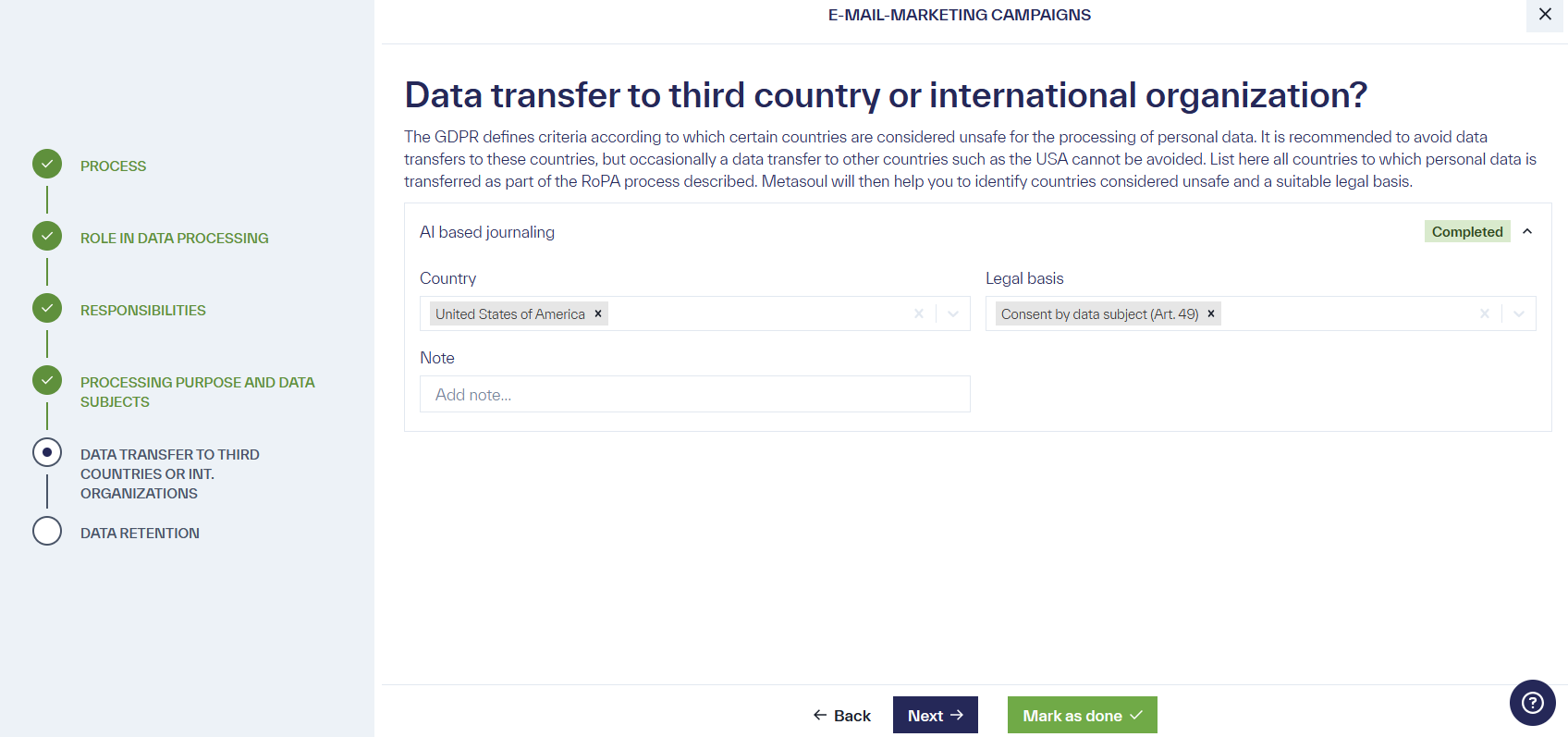This screenshot has height=737, width=1568.
Task: Click the completed checkmark for Process step
Action: point(47,163)
